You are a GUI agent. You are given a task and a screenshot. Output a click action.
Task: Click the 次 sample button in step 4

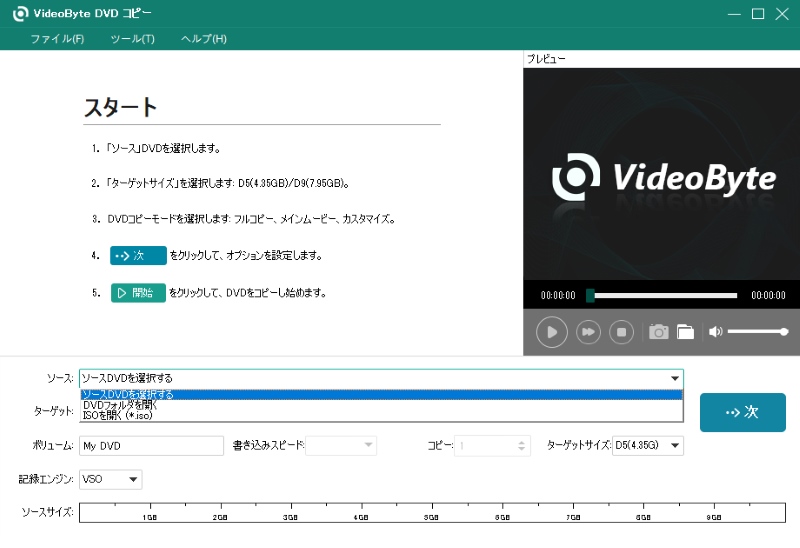pos(138,256)
